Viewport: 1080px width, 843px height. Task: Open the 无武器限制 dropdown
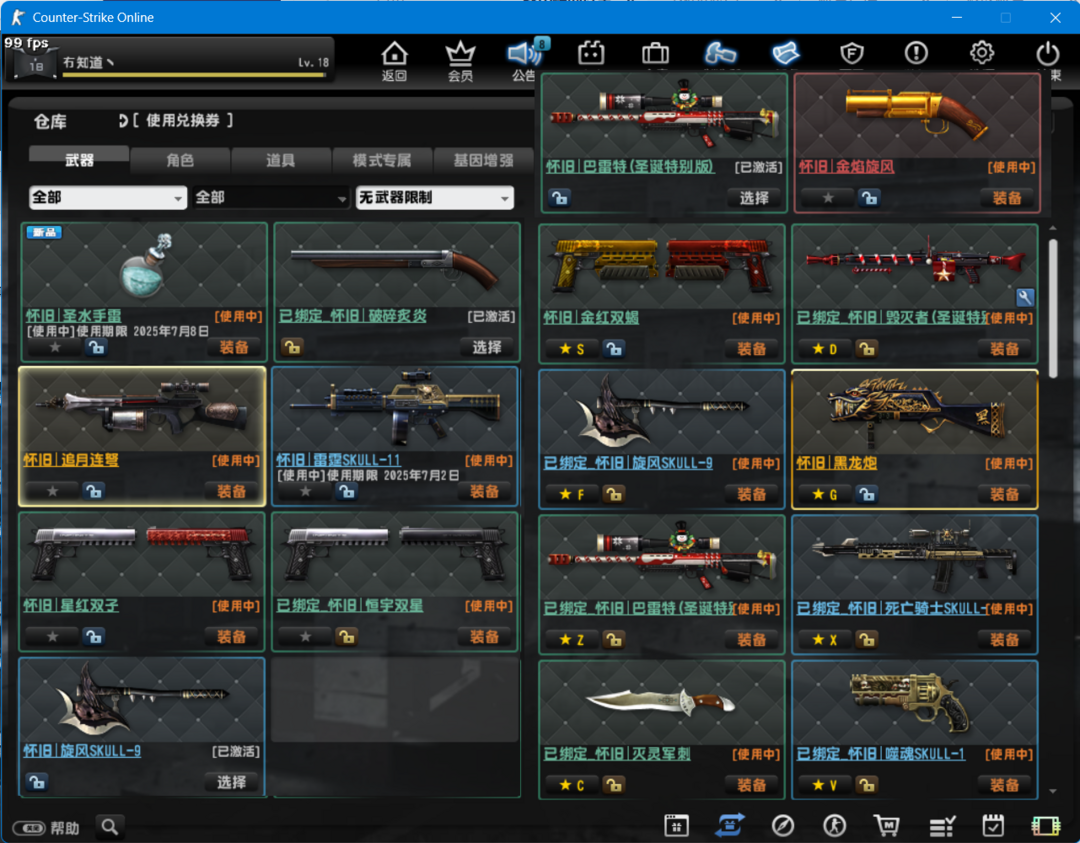[435, 198]
